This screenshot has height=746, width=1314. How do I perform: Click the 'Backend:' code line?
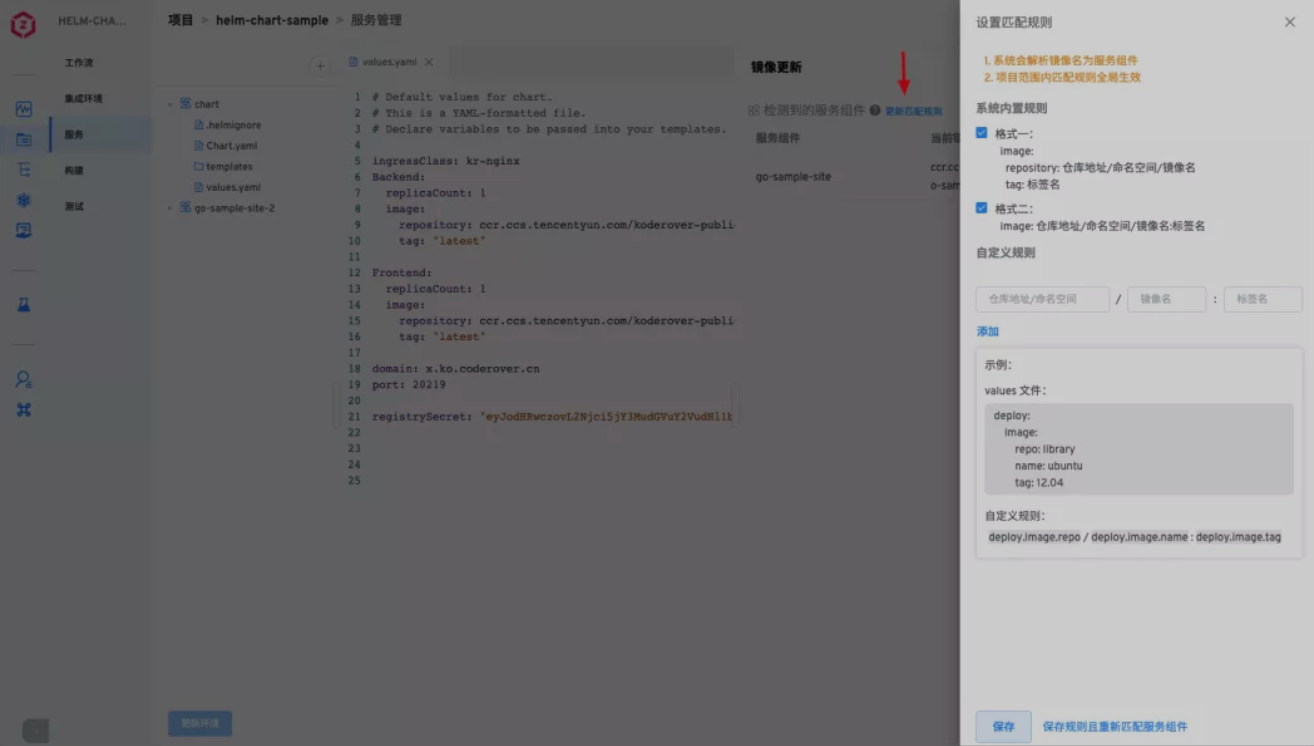(399, 177)
